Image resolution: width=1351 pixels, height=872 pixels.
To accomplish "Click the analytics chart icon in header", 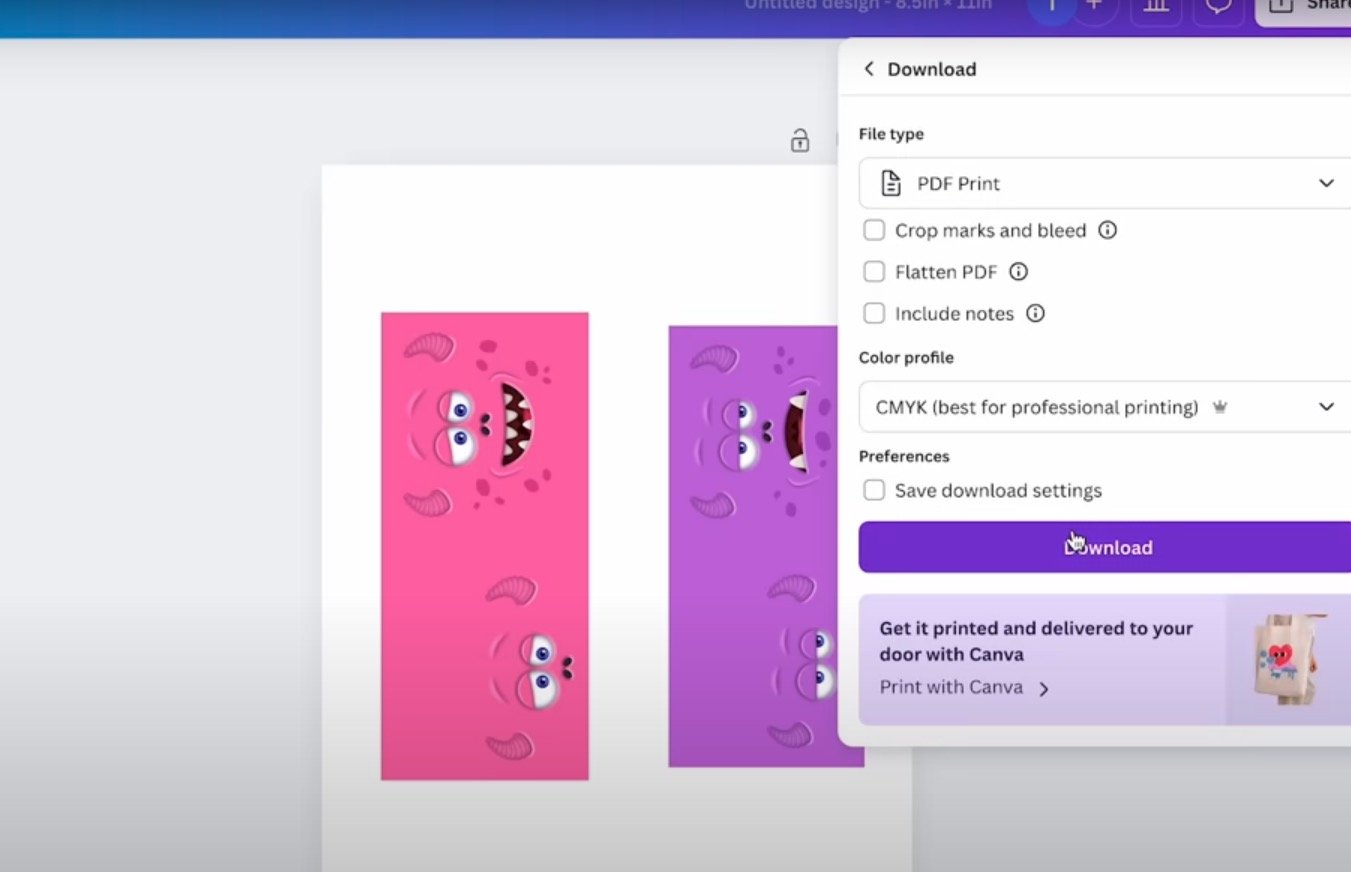I will (x=1156, y=8).
